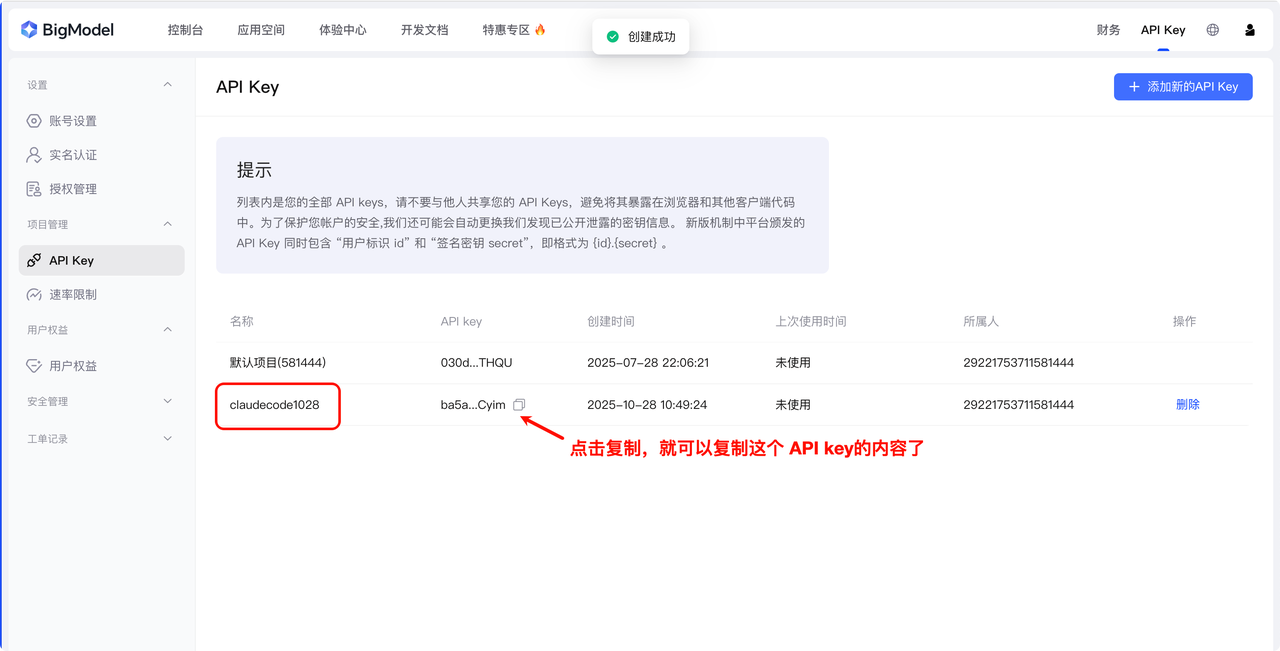Open 财务 in the top bar
The height and width of the screenshot is (651, 1280).
(1108, 30)
